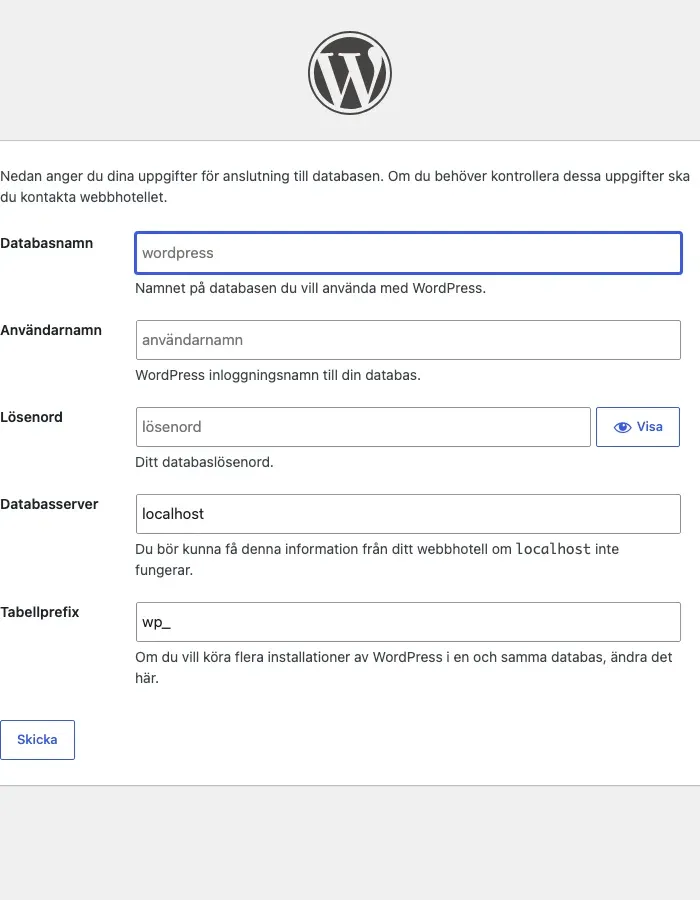Click the Databasnamn label

coord(46,243)
